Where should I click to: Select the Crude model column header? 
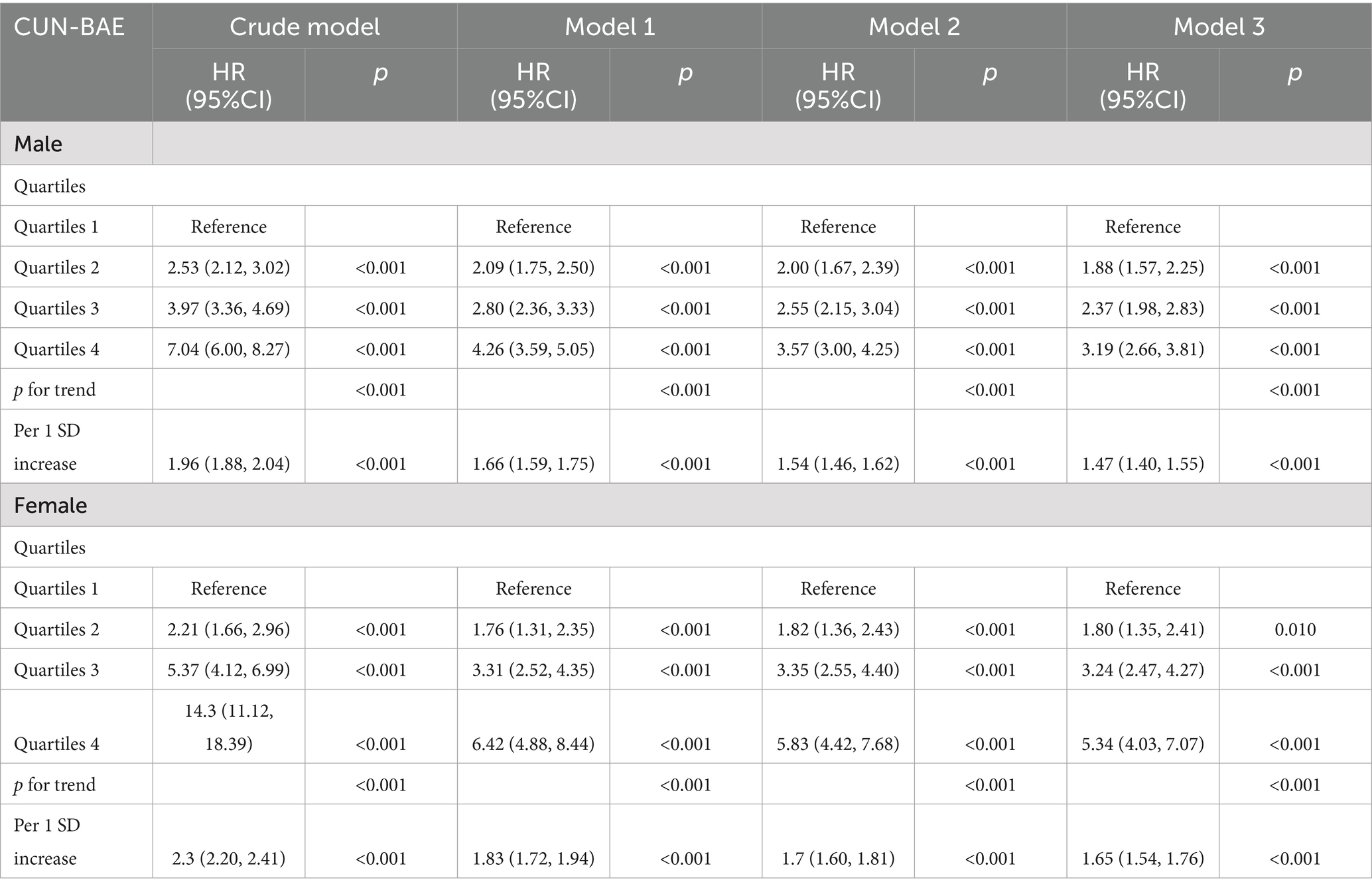[305, 27]
